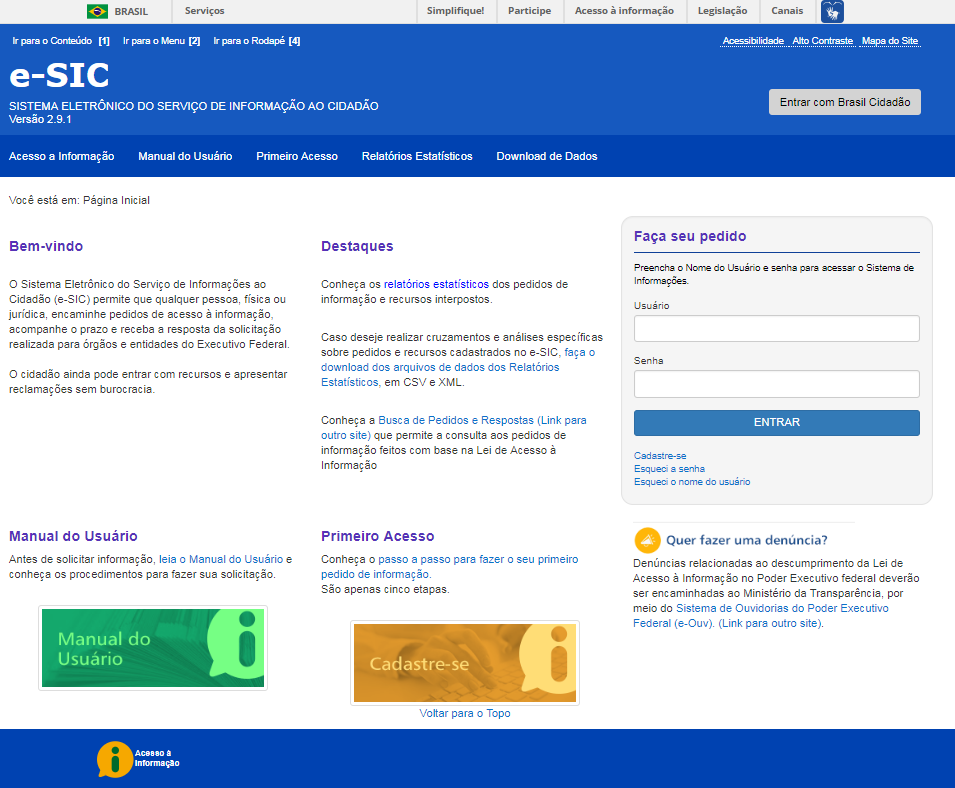Click the Brazil flag icon

pos(97,11)
